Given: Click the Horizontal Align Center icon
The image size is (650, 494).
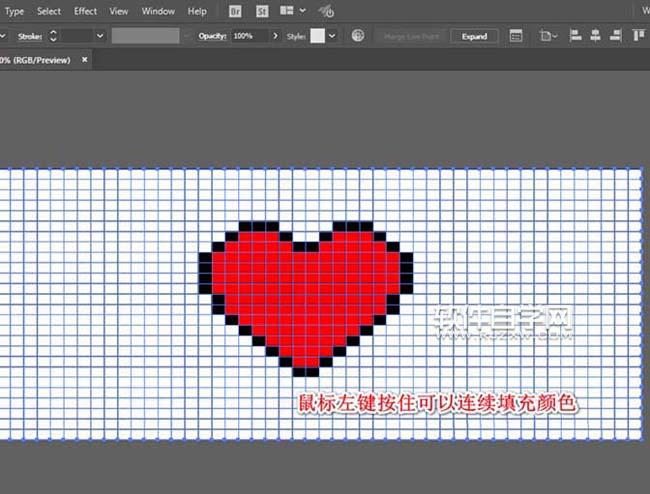Looking at the screenshot, I should [596, 35].
